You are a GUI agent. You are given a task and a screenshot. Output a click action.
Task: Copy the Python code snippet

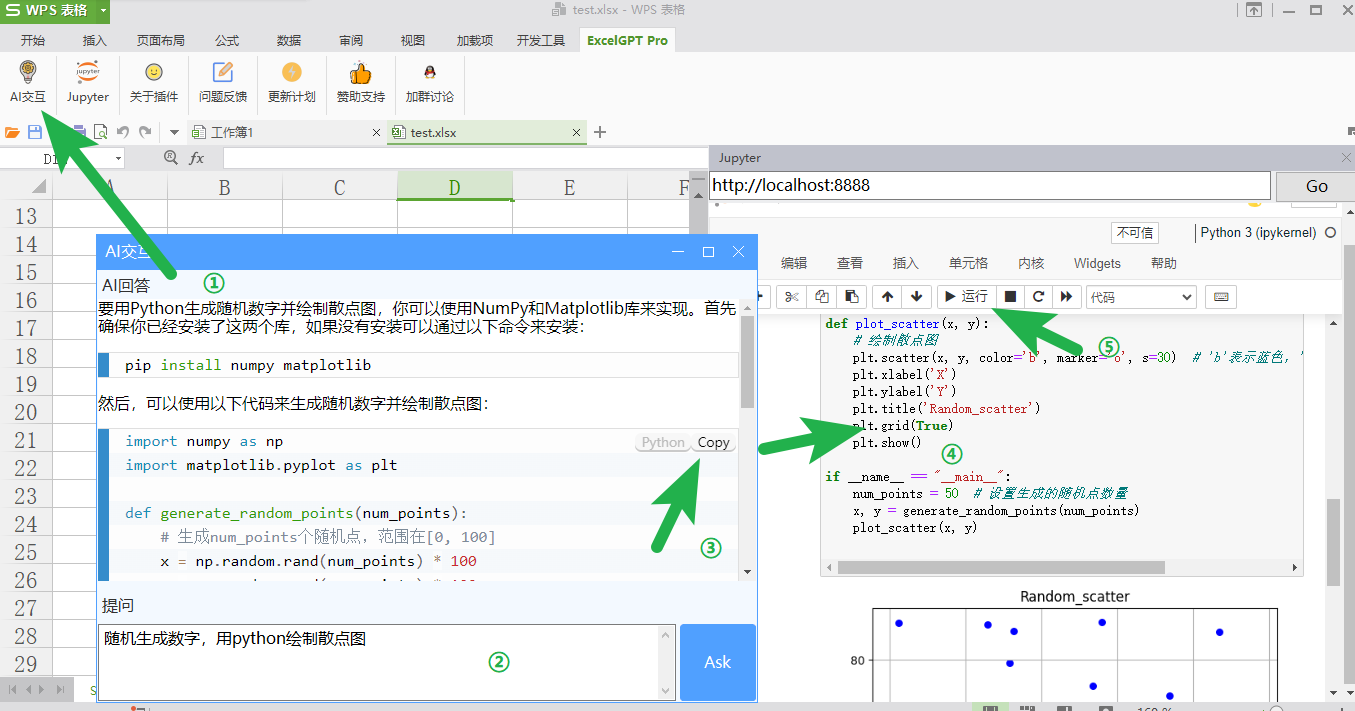713,443
